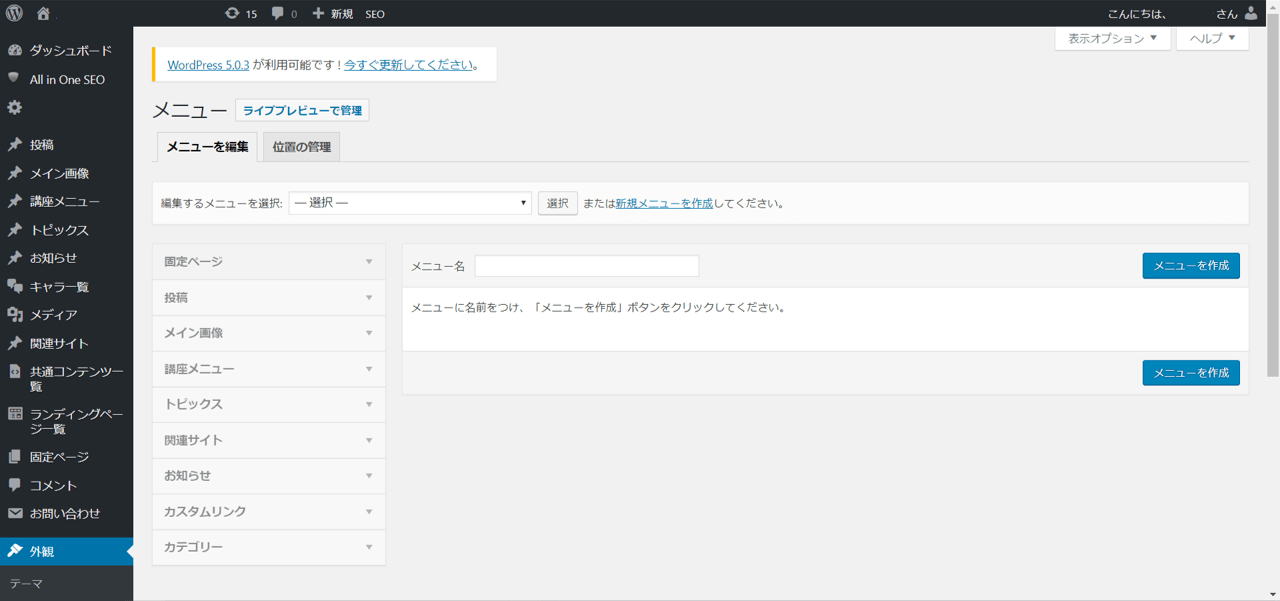Click the pin icon next to 投稿
This screenshot has height=601, width=1280.
pos(15,145)
